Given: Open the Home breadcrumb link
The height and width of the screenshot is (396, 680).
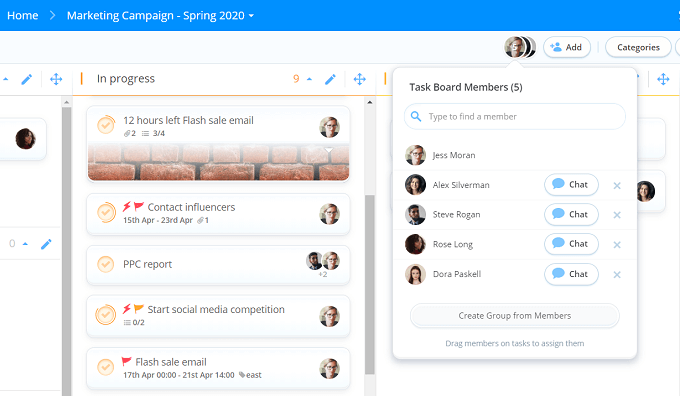Looking at the screenshot, I should [x=23, y=16].
